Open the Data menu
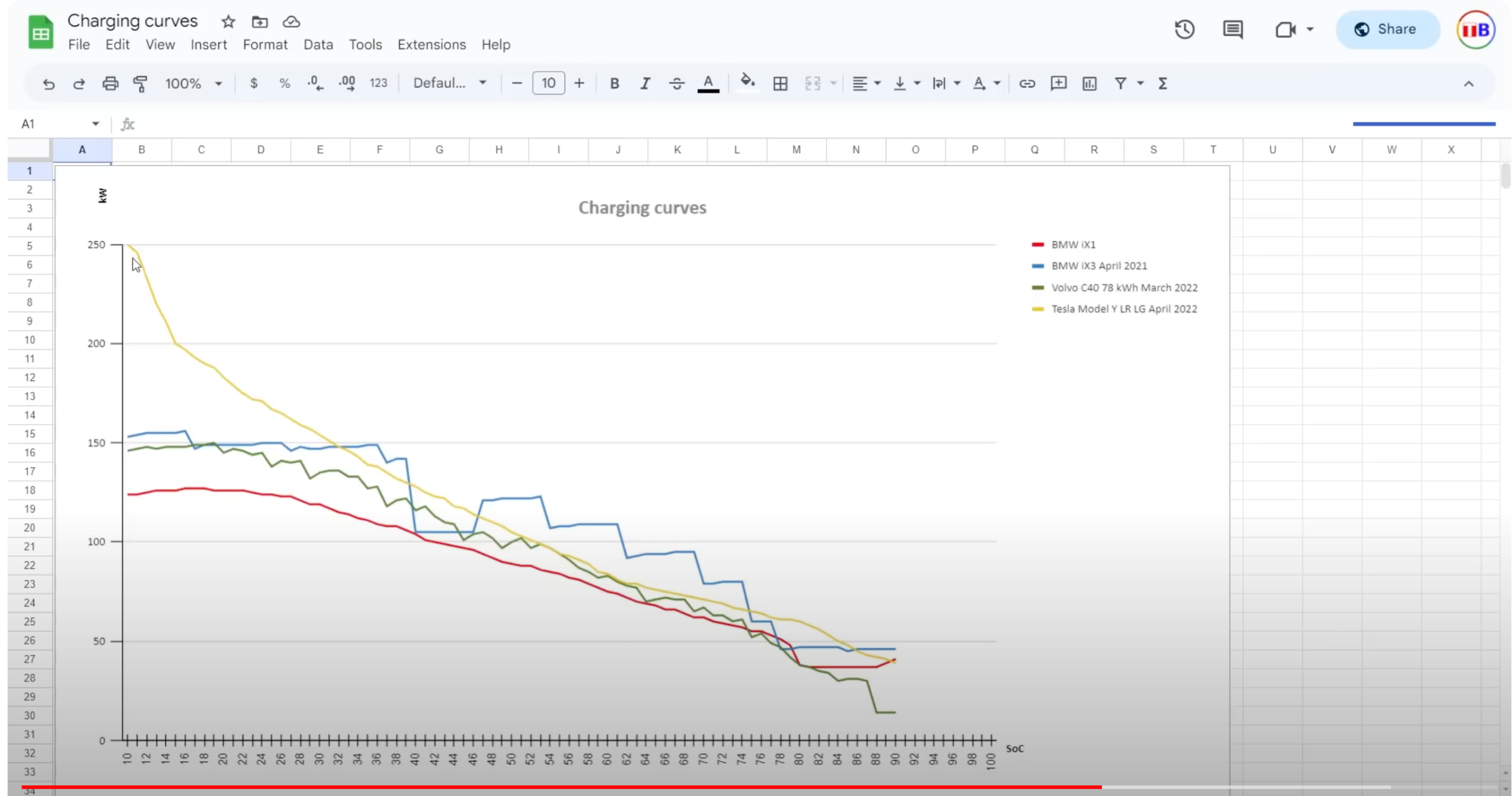This screenshot has width=1512, height=796. [318, 45]
